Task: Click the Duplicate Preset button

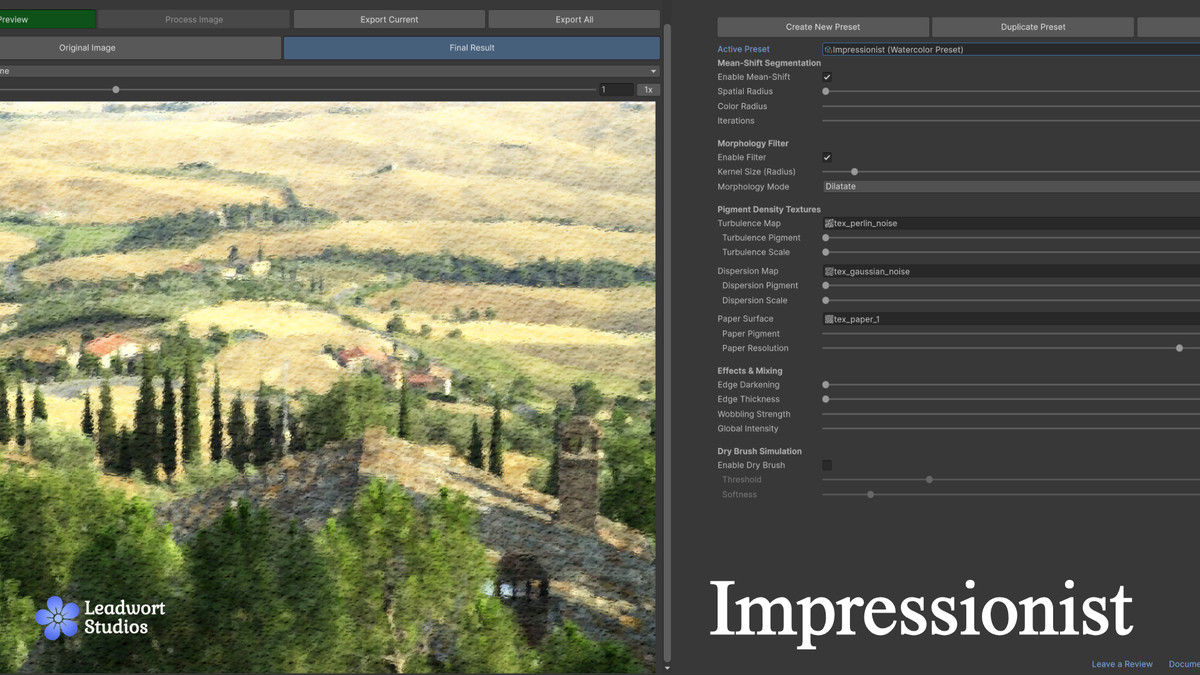Action: pos(1033,27)
